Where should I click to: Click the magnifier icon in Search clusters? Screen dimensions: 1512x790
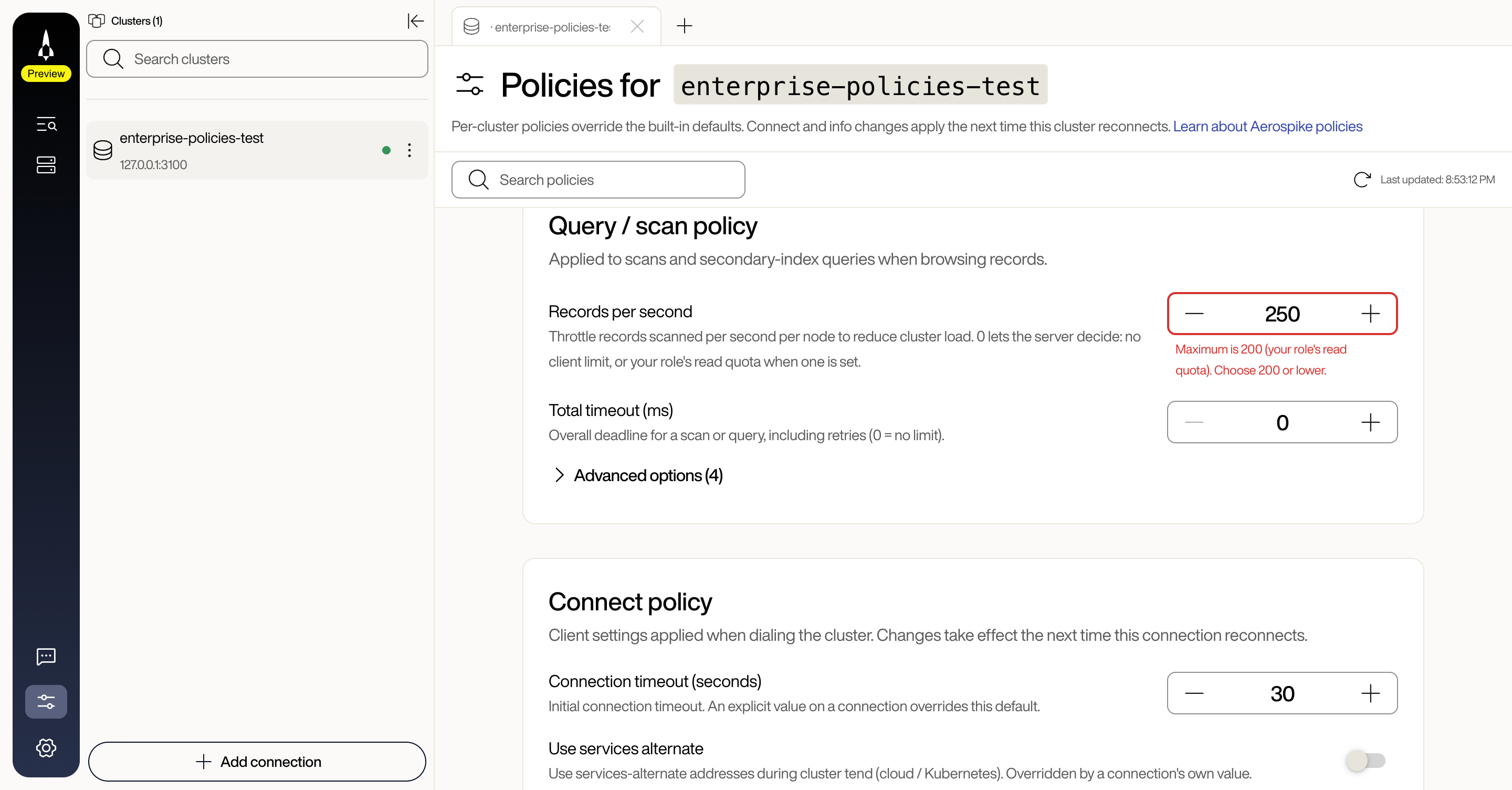pos(113,59)
